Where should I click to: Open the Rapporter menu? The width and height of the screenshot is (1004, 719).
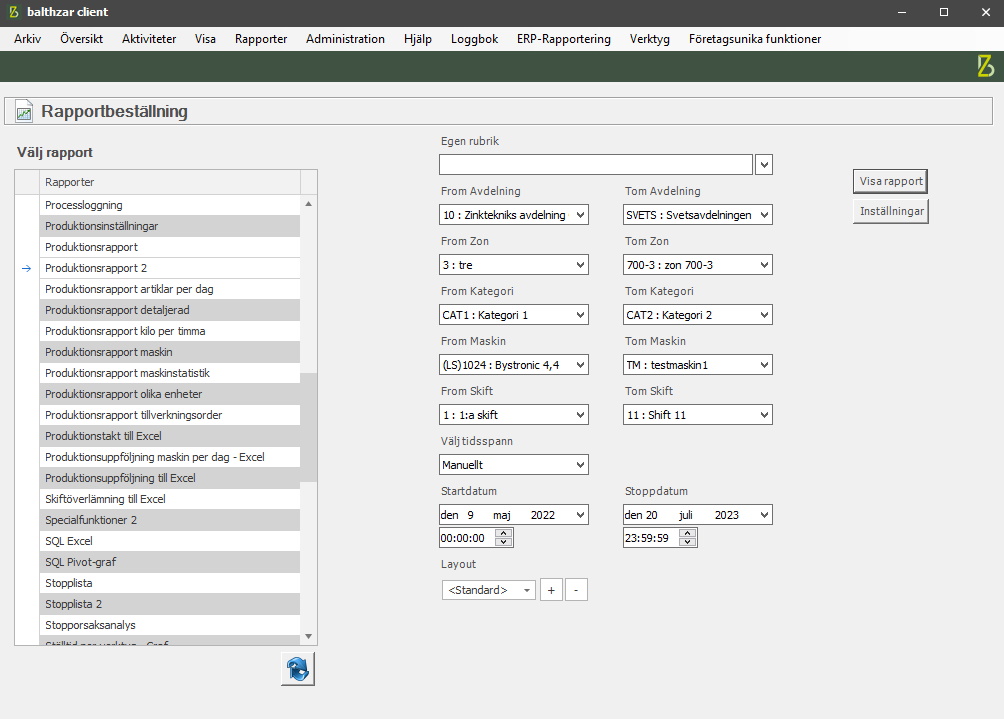tap(261, 38)
